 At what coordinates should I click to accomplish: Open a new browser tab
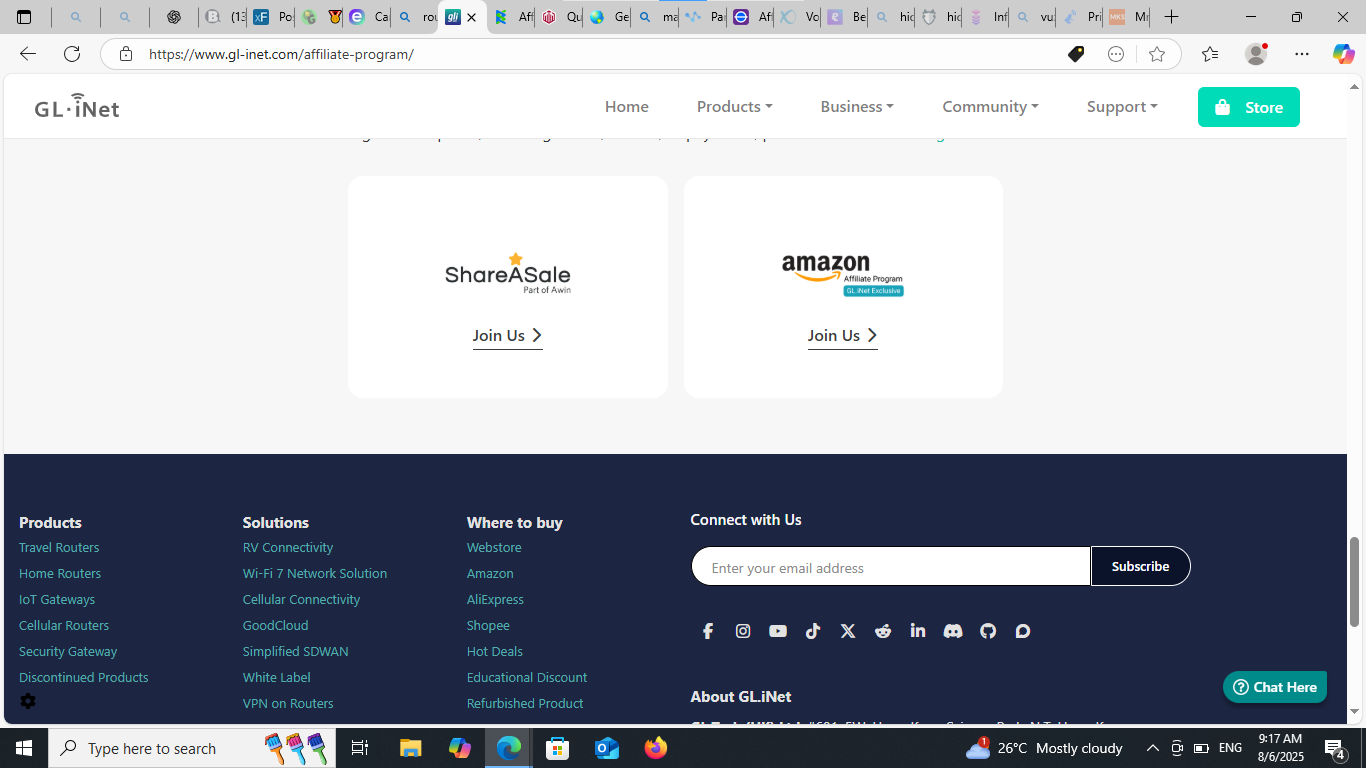click(1172, 17)
